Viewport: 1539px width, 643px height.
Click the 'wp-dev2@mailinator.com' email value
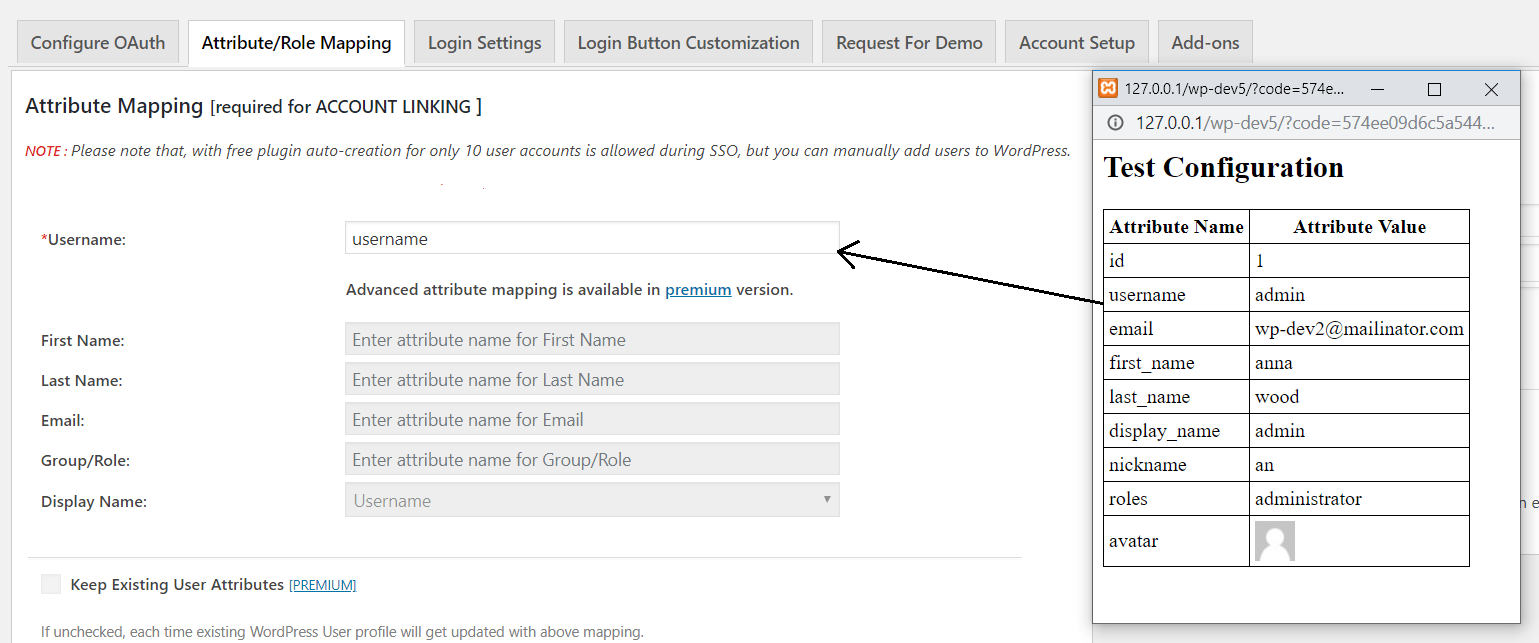(1359, 329)
